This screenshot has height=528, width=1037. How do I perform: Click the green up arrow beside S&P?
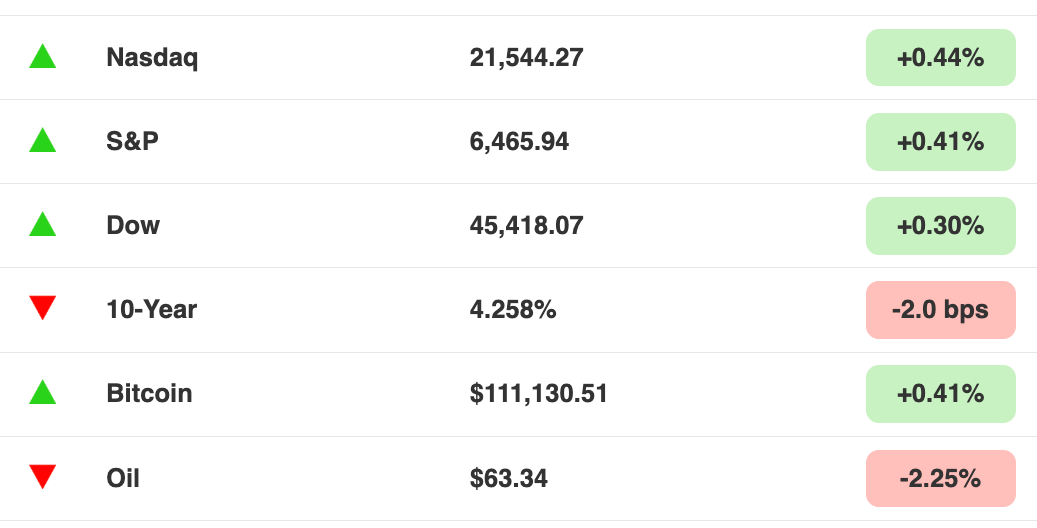click(x=42, y=140)
